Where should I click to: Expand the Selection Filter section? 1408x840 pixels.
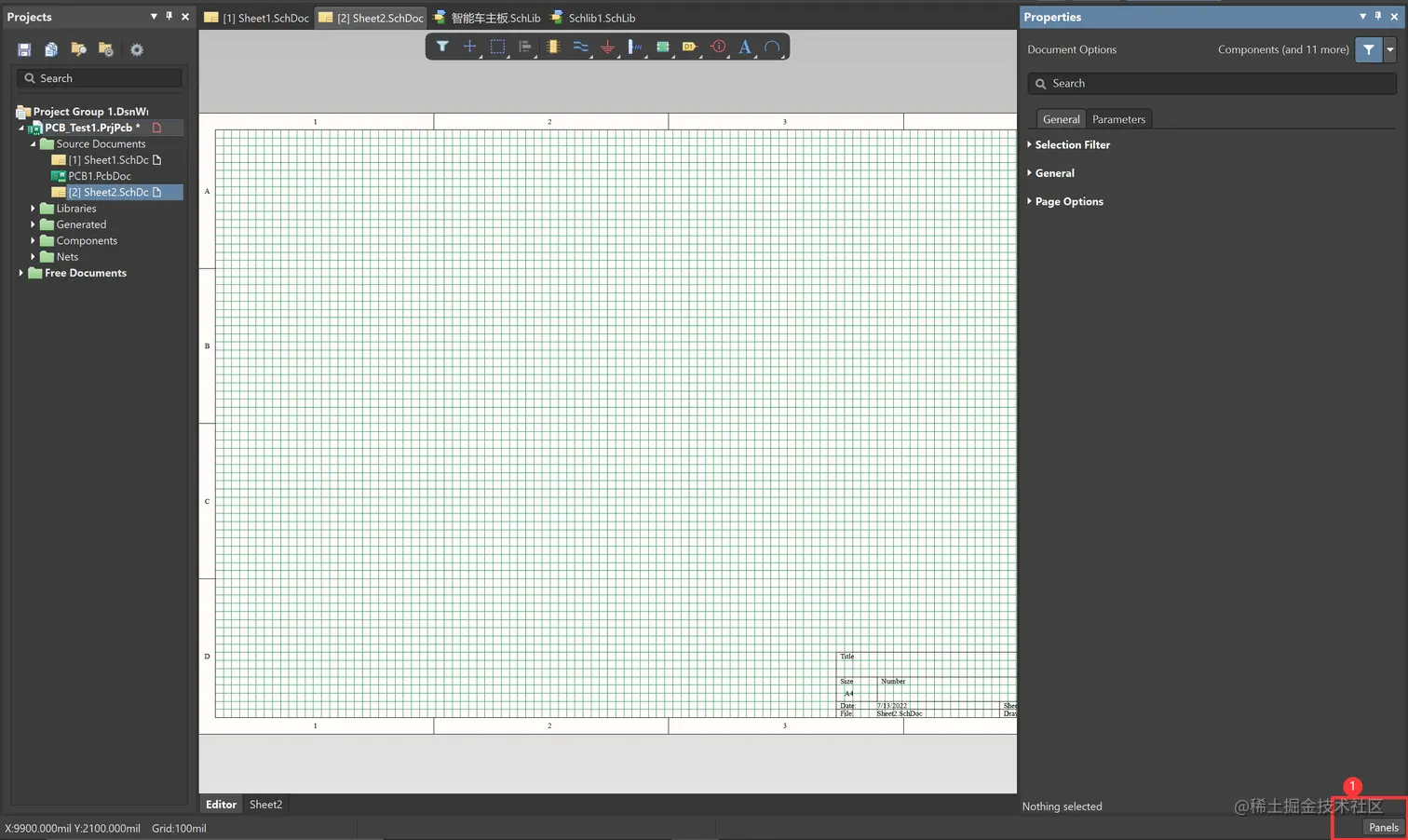pos(1029,144)
